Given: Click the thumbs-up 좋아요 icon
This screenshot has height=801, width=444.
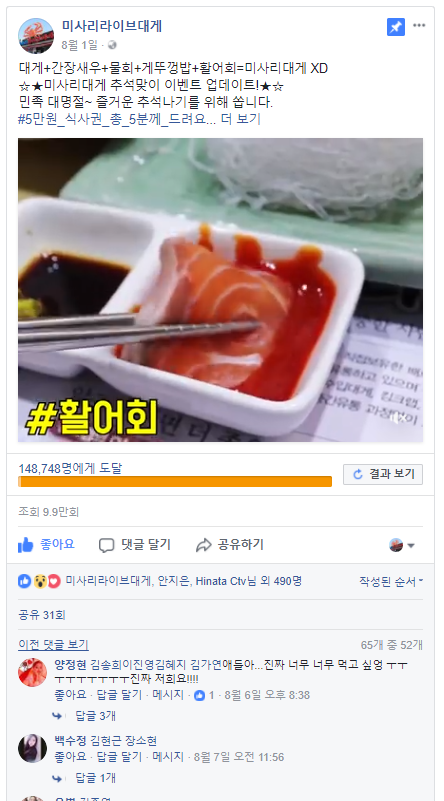Looking at the screenshot, I should [26, 545].
